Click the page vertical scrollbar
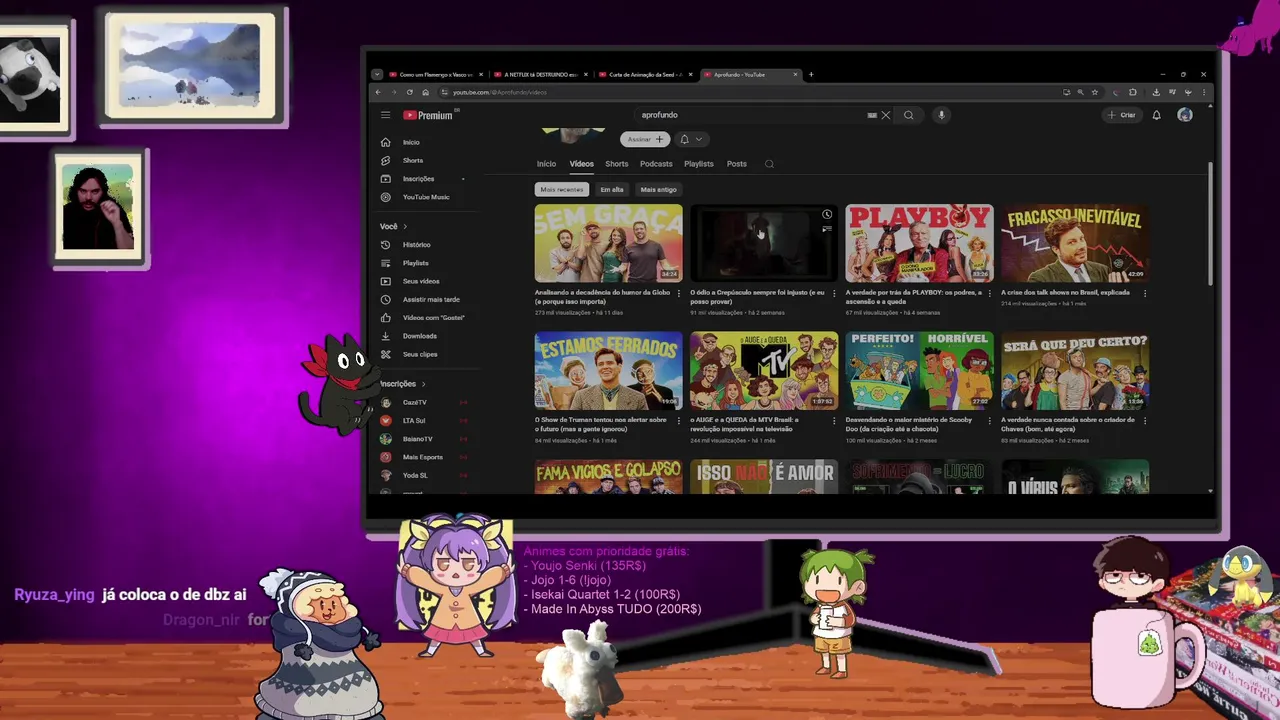This screenshot has width=1280, height=720. pyautogui.click(x=1211, y=222)
